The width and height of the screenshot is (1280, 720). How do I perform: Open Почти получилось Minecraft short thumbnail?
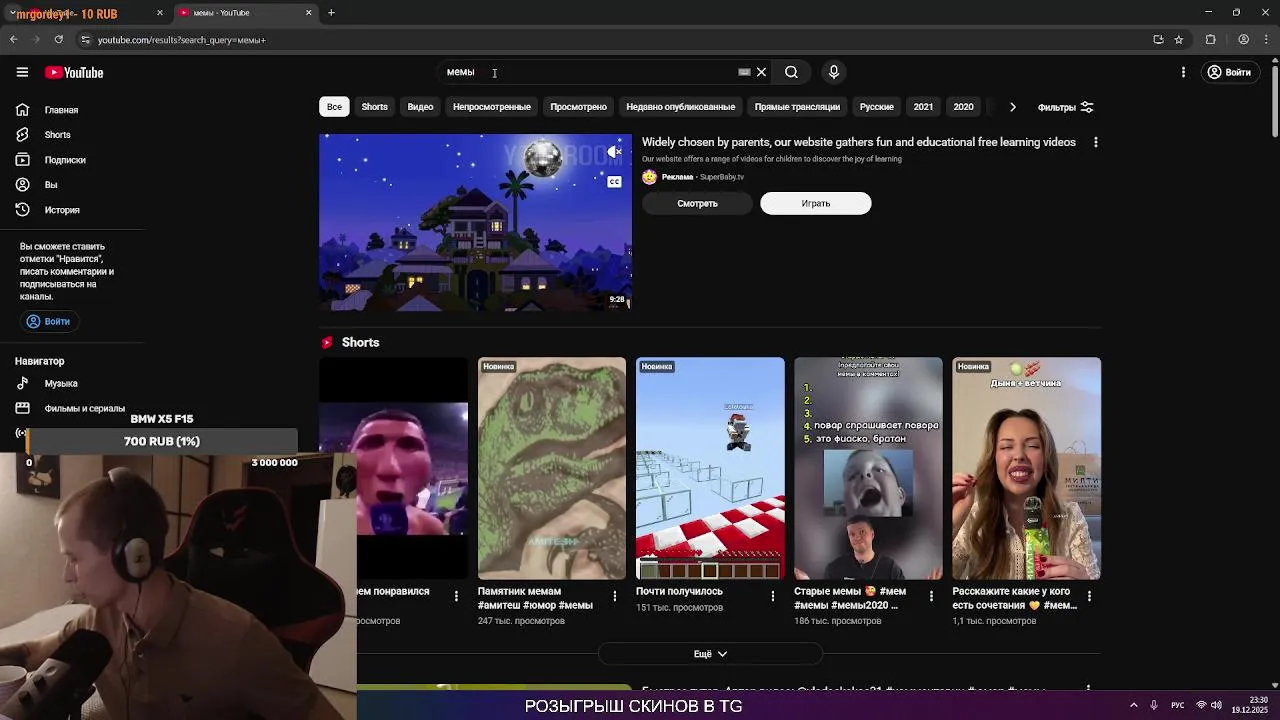click(710, 469)
